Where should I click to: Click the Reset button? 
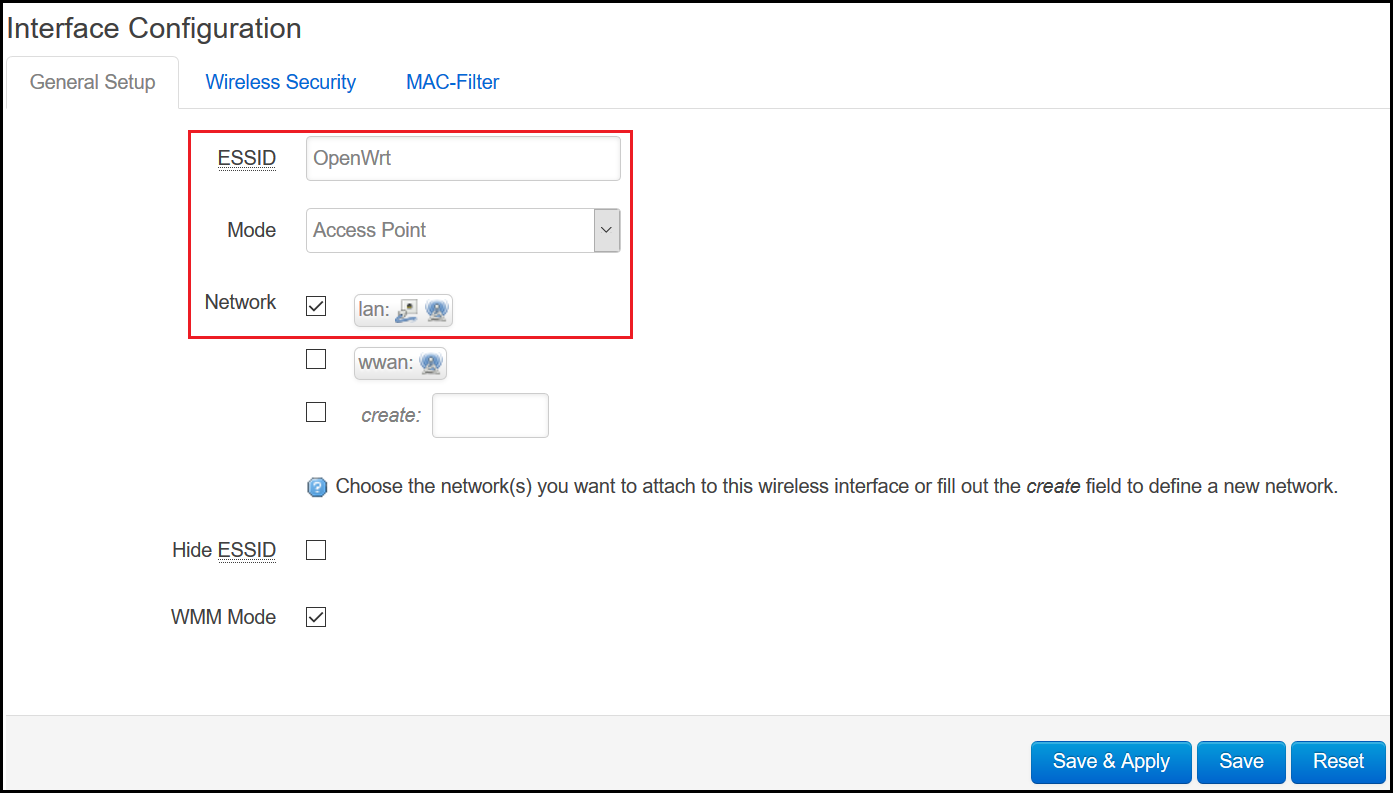[x=1338, y=762]
